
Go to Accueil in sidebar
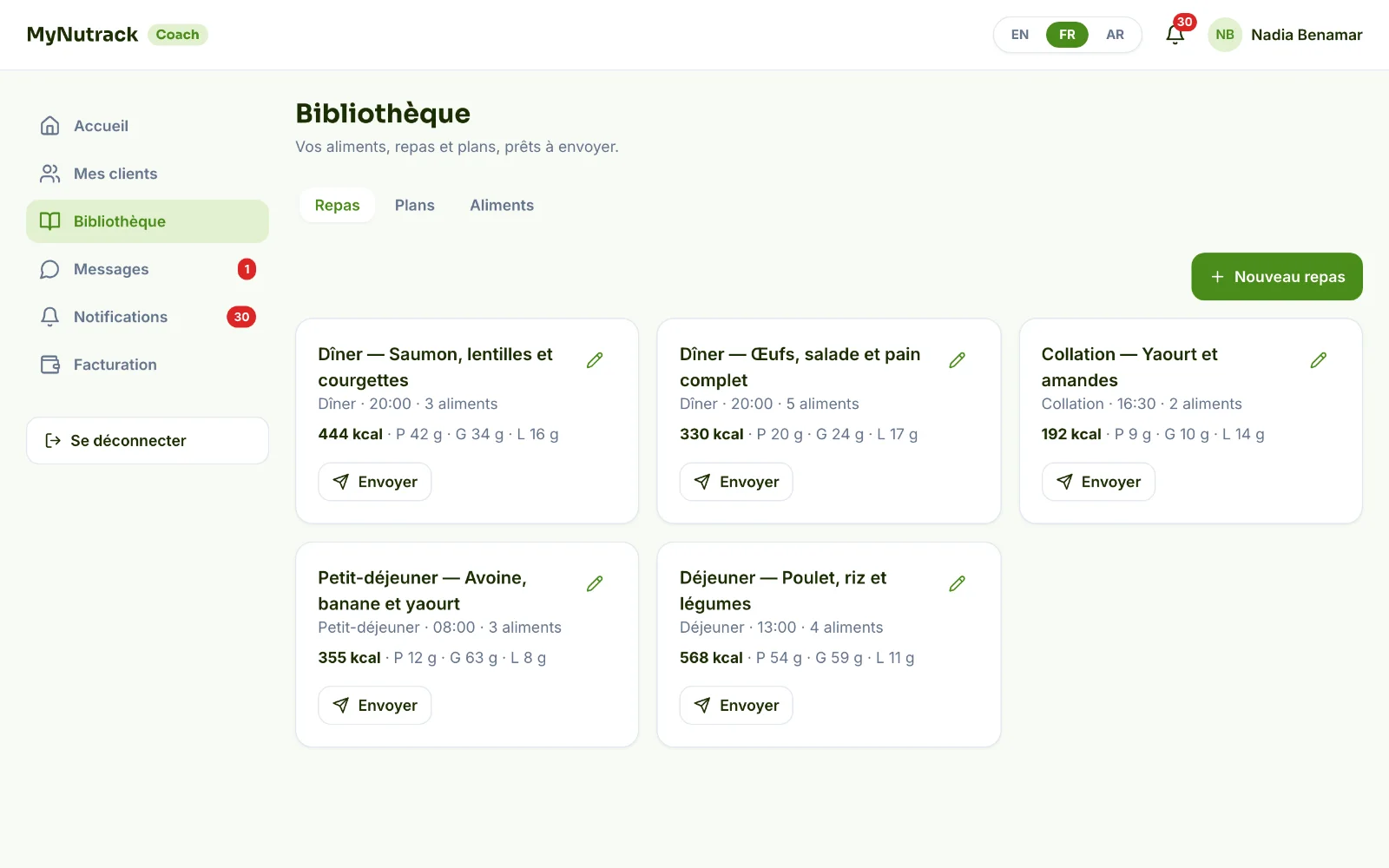(148, 126)
